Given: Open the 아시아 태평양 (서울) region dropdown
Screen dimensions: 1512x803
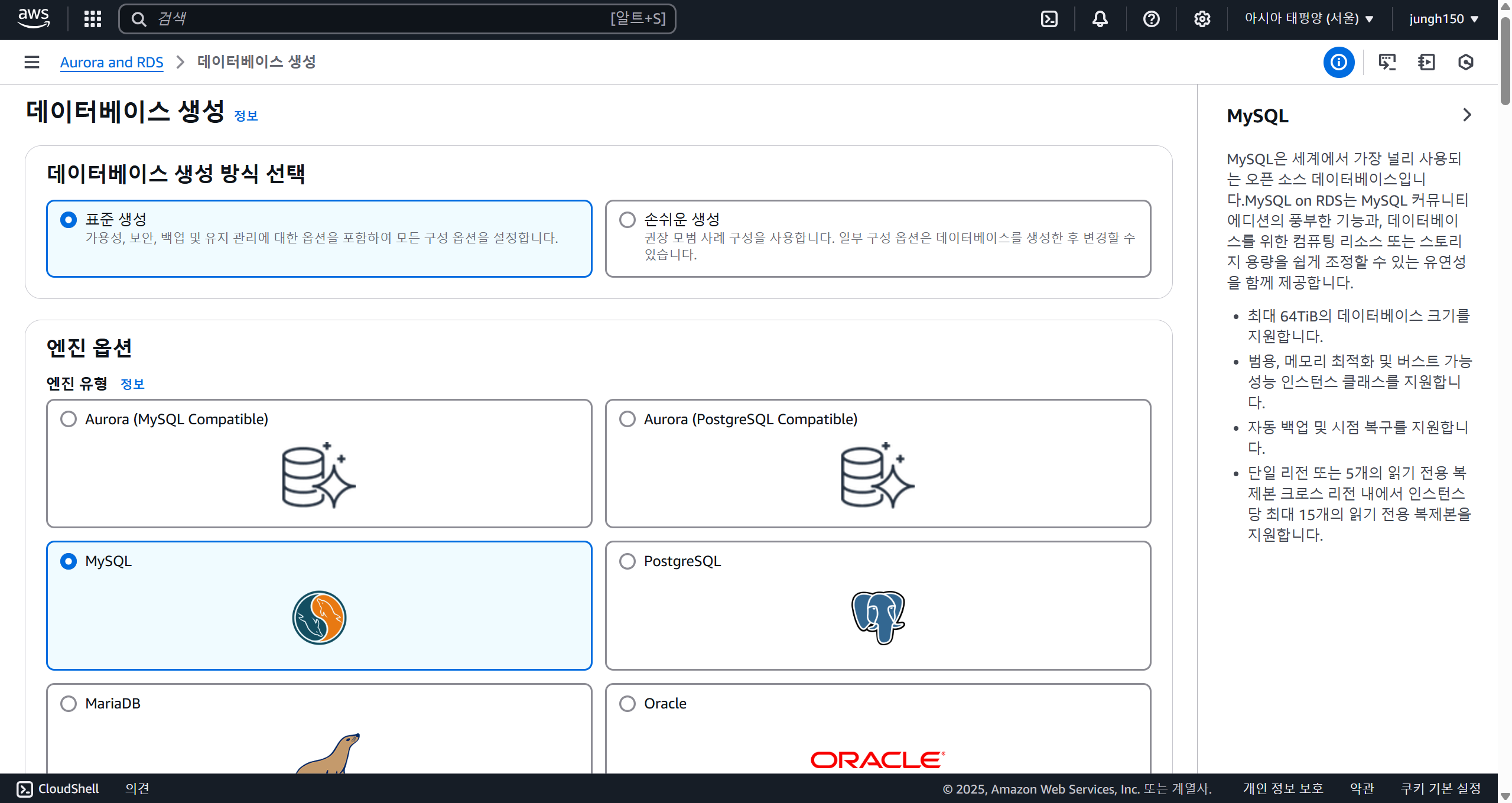Looking at the screenshot, I should 1308,19.
